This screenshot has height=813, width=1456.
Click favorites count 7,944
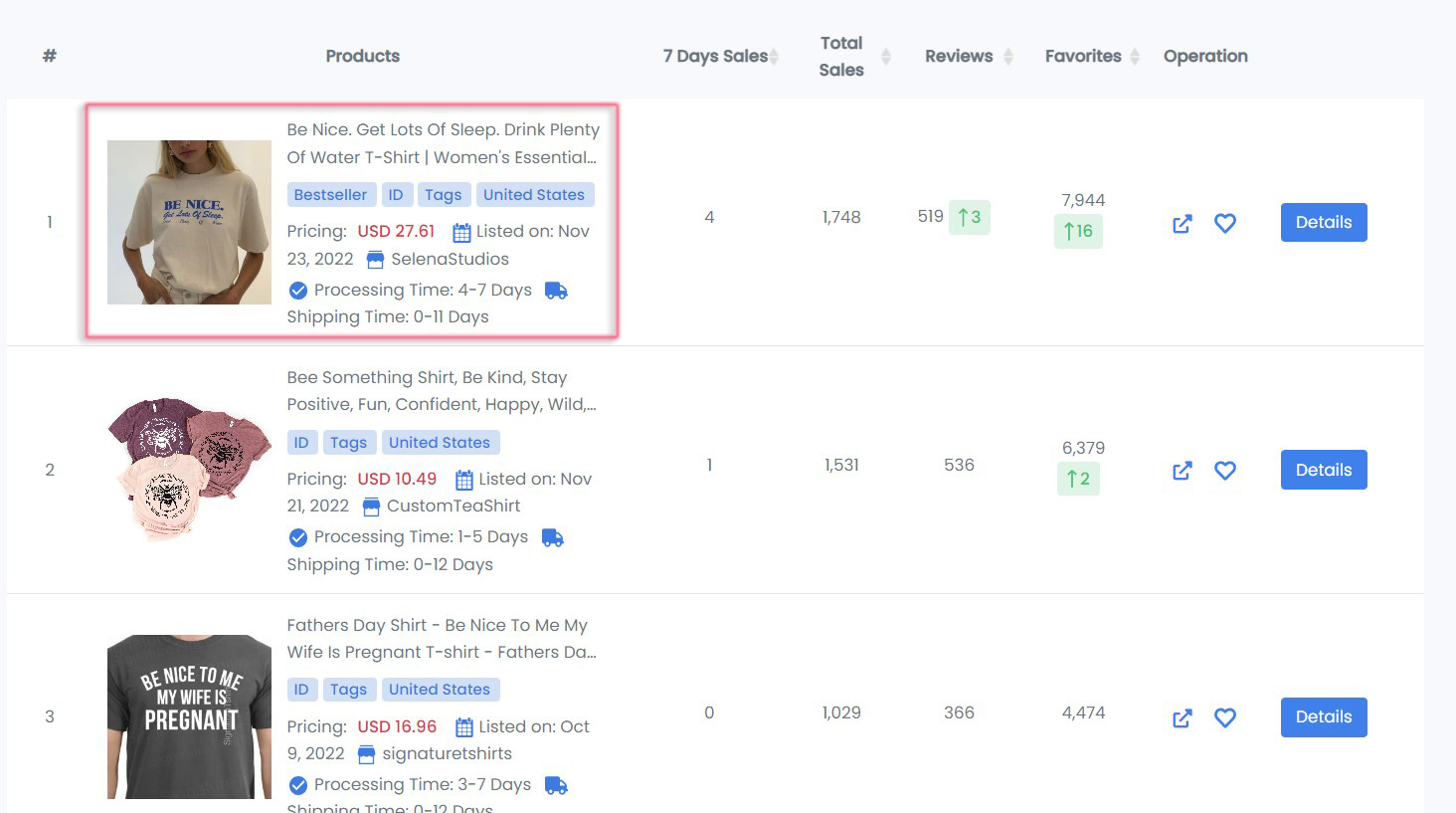click(1083, 200)
